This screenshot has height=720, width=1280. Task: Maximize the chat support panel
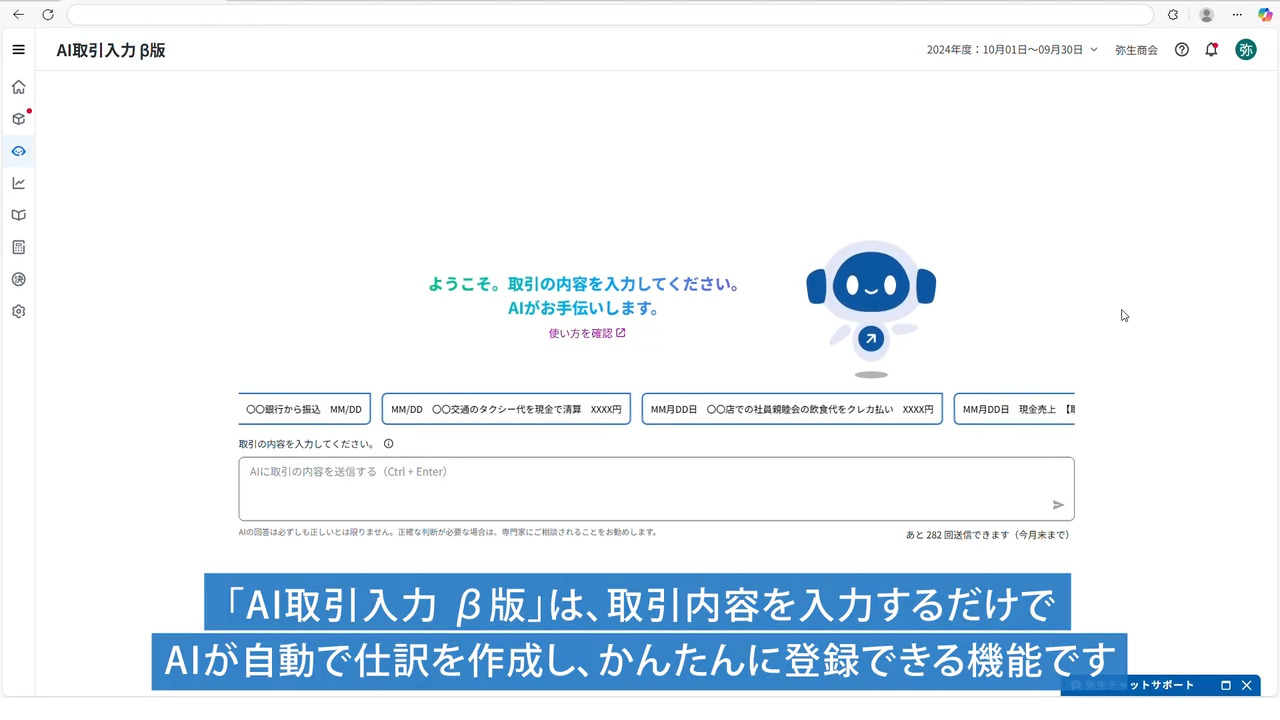pos(1226,686)
